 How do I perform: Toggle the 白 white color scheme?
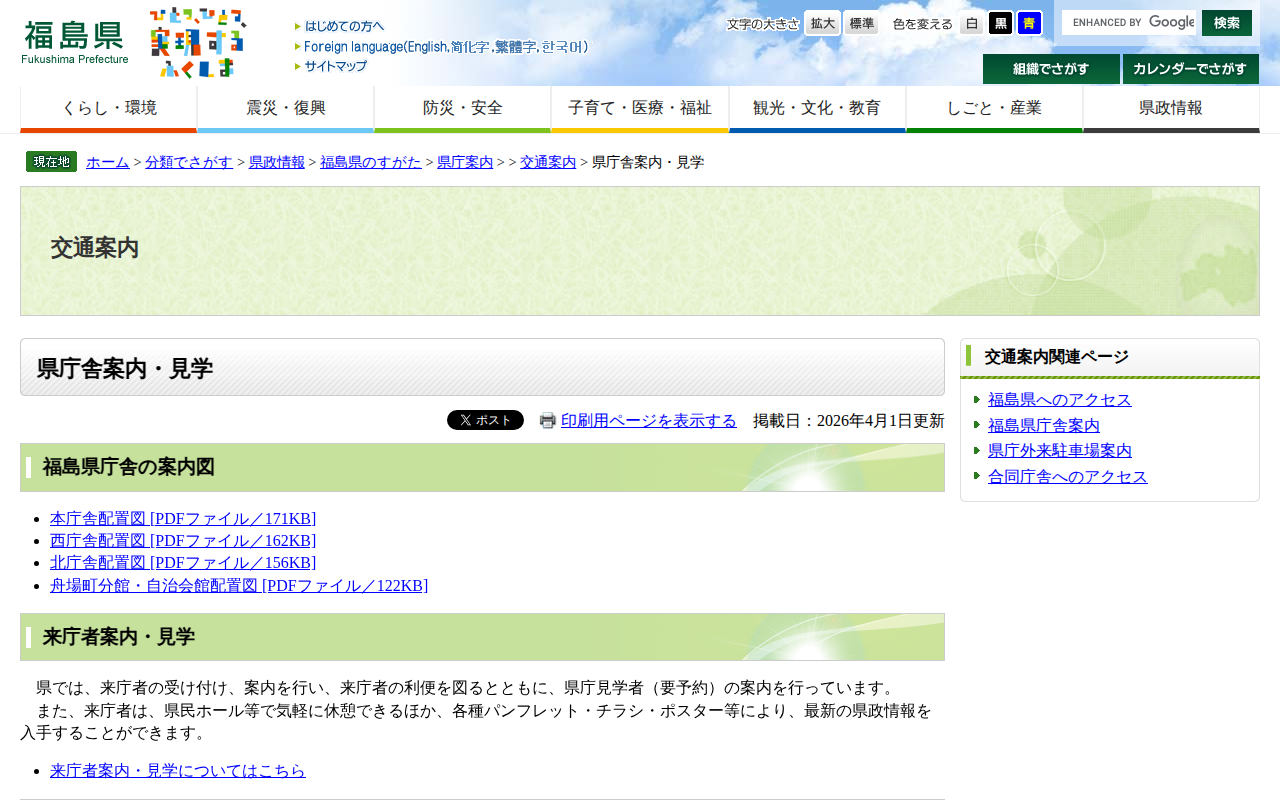pyautogui.click(x=971, y=22)
